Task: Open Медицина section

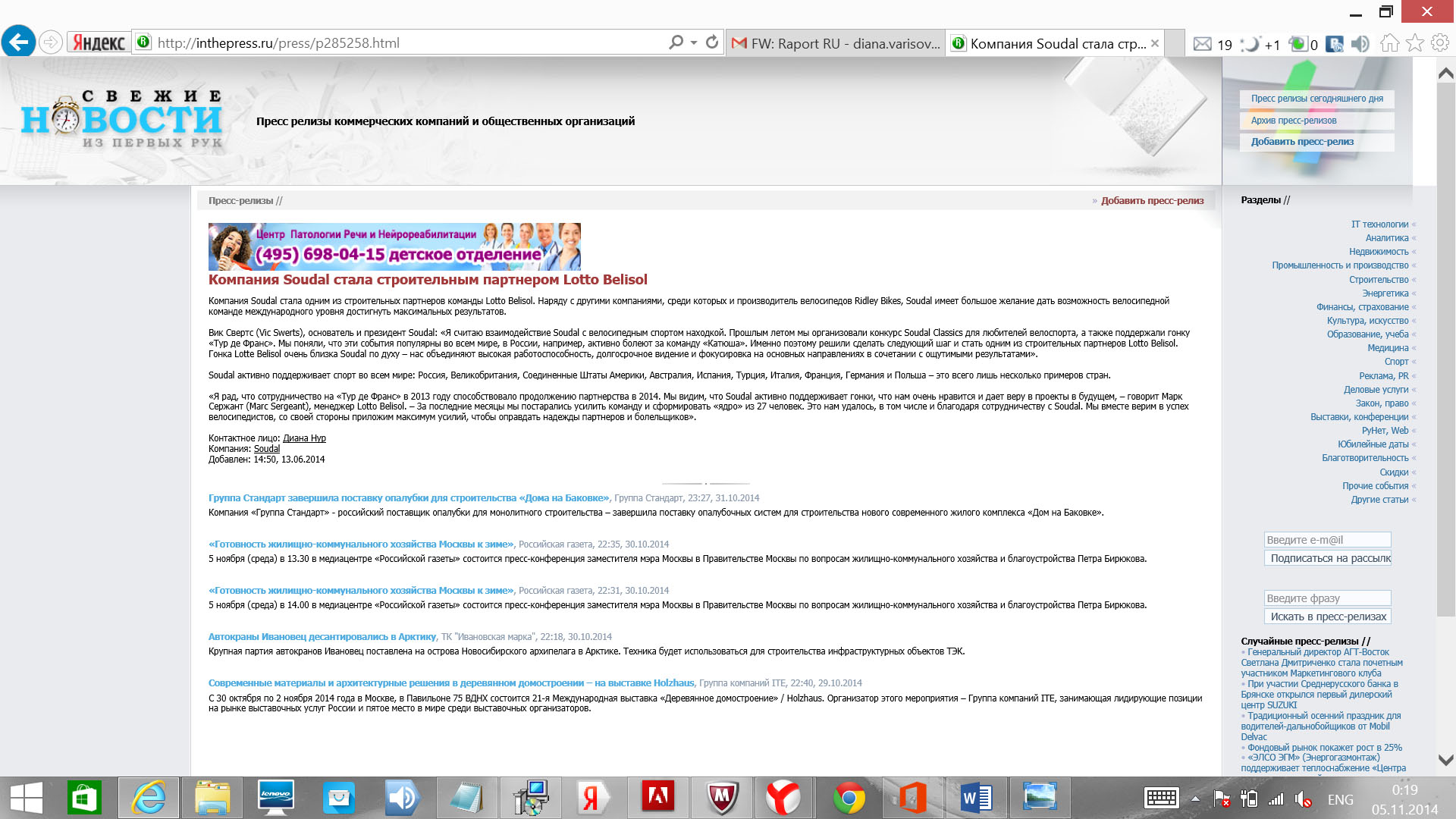Action: tap(1388, 348)
